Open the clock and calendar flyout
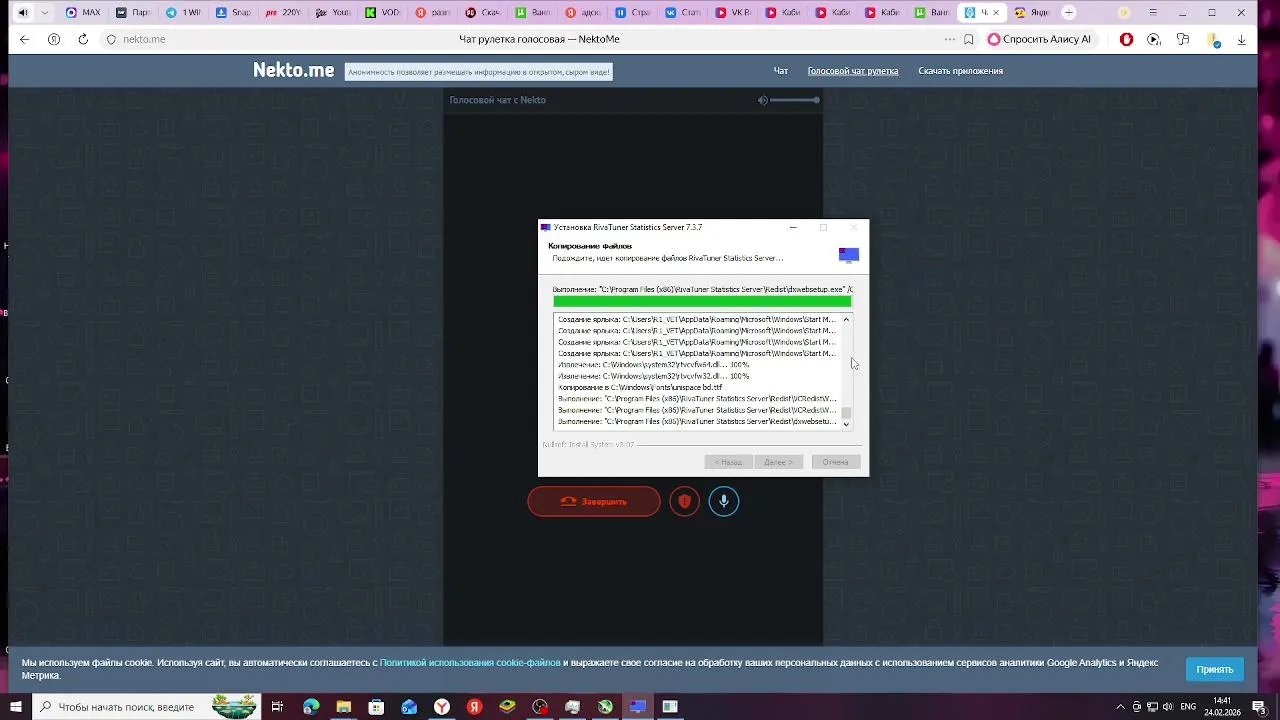1280x720 pixels. click(x=1222, y=707)
